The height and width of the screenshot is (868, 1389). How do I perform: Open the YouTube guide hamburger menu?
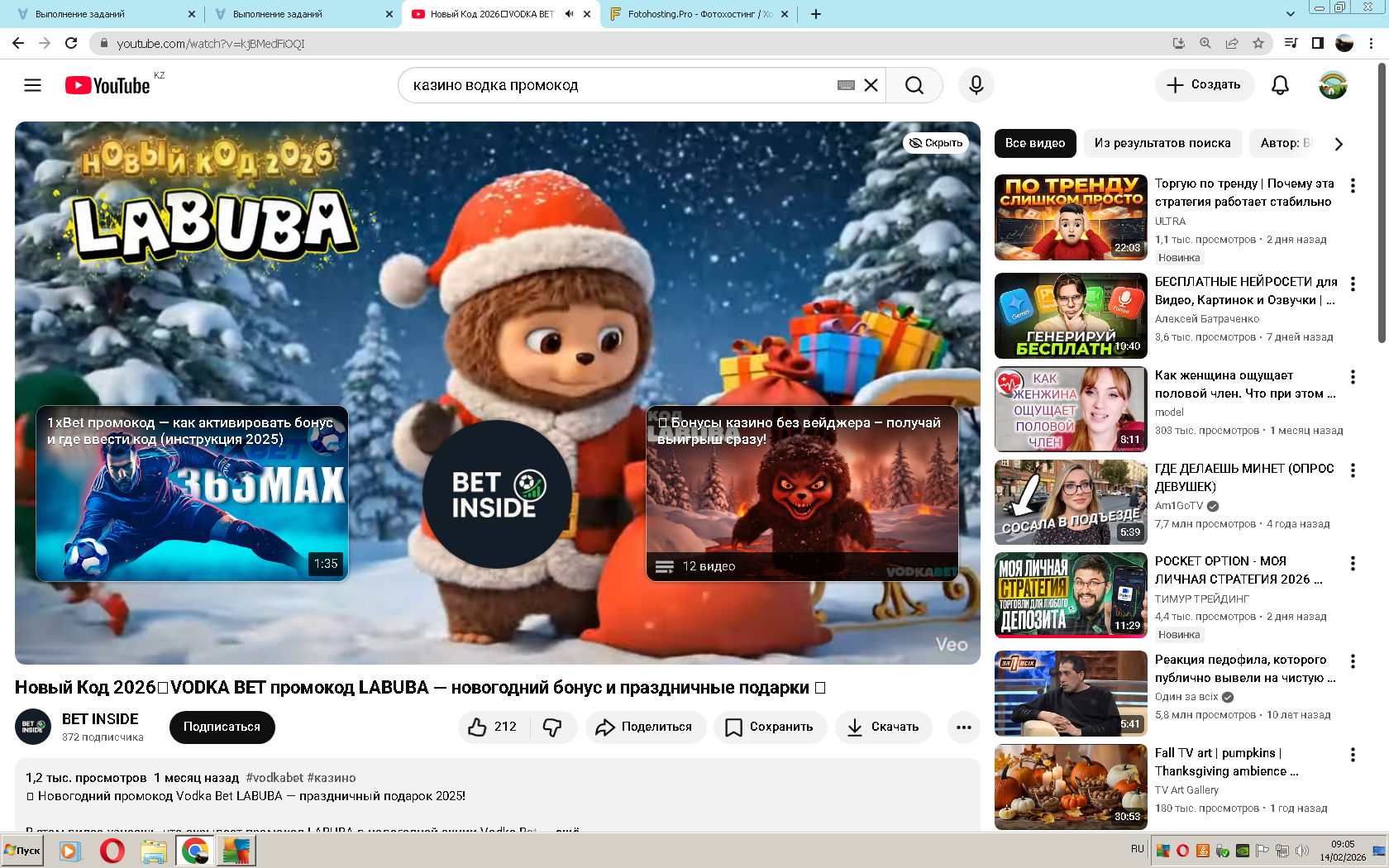coord(32,85)
